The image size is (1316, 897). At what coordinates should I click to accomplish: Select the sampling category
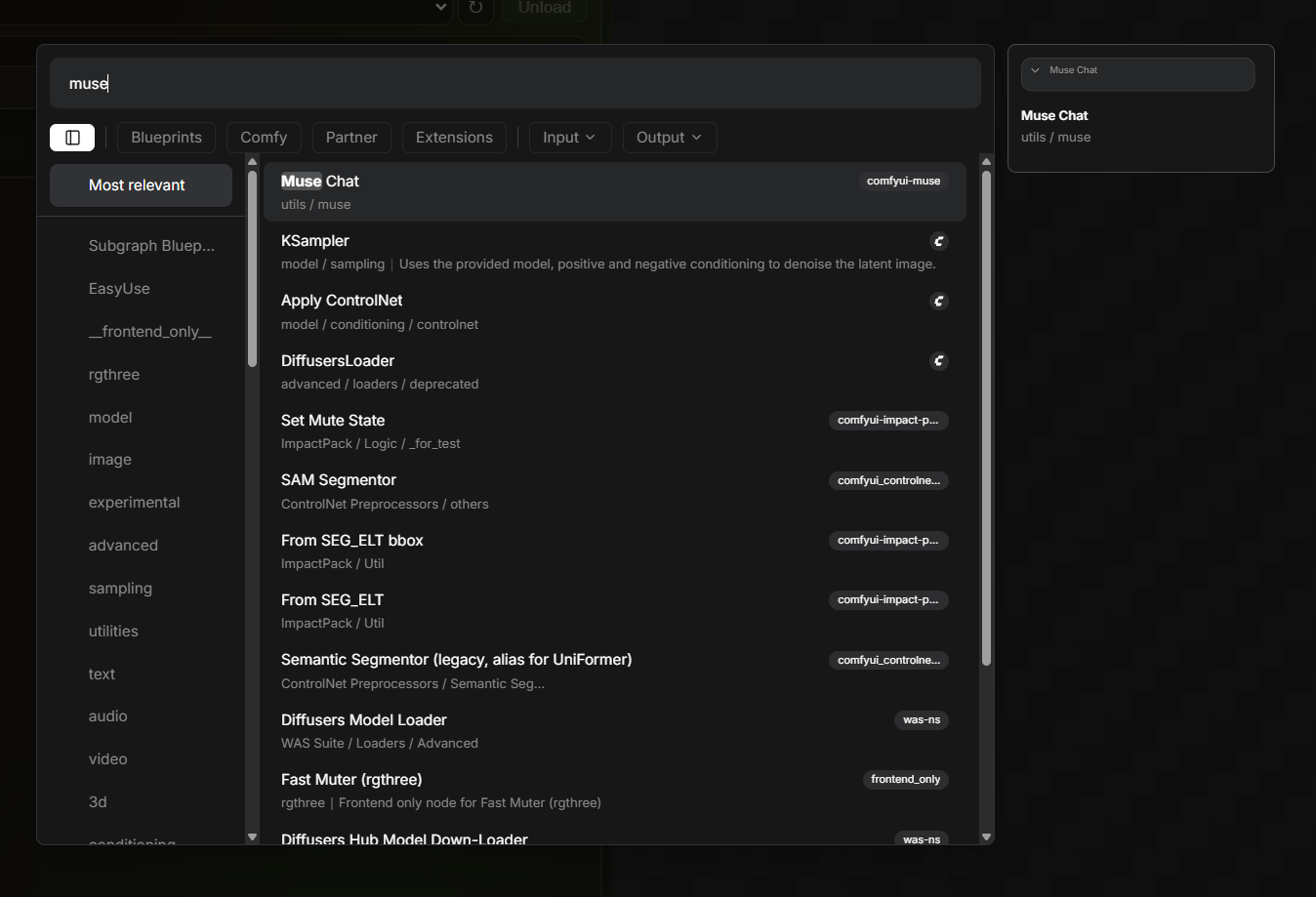141,589
